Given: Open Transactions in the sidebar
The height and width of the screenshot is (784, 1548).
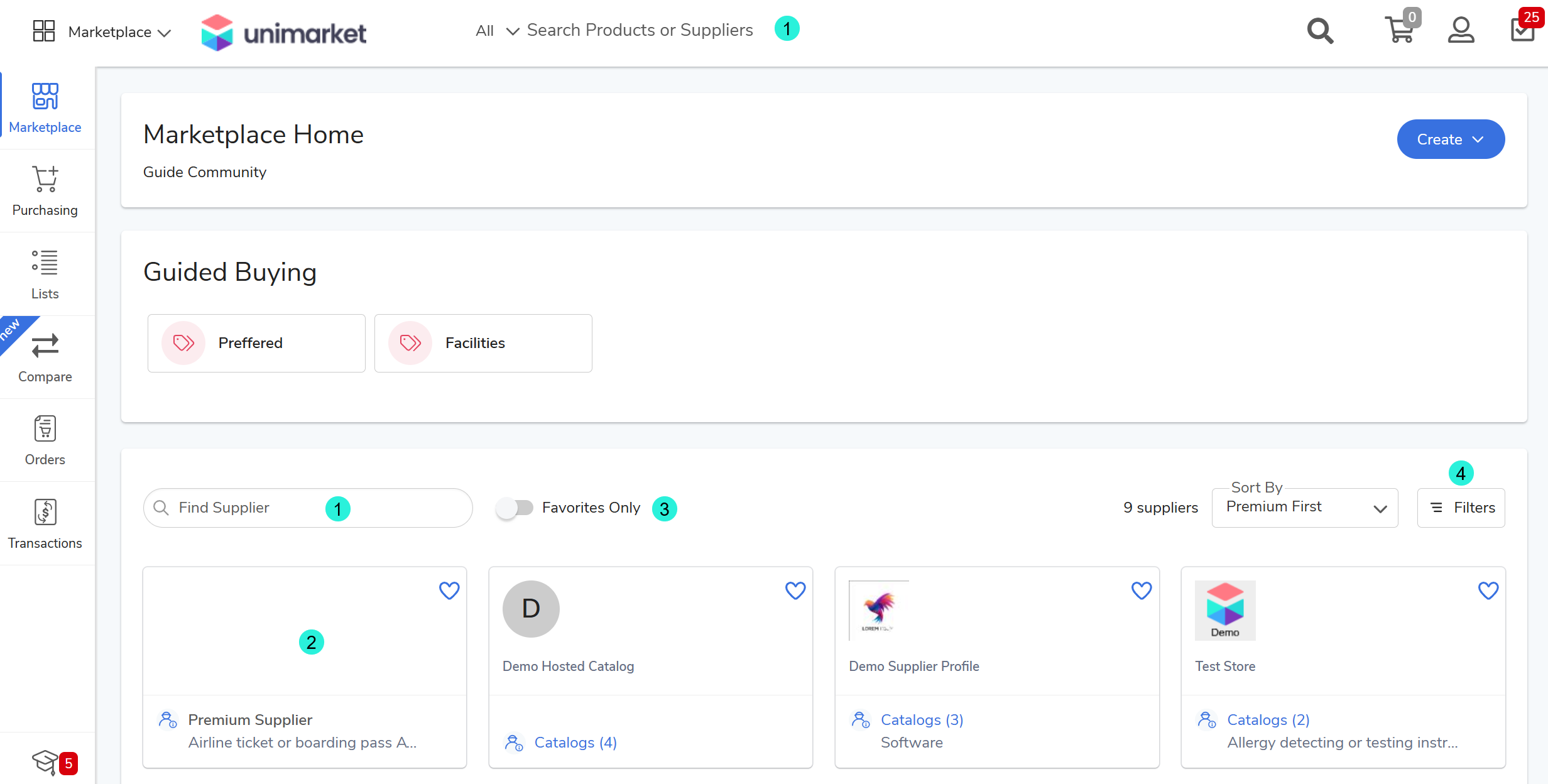Looking at the screenshot, I should (45, 523).
